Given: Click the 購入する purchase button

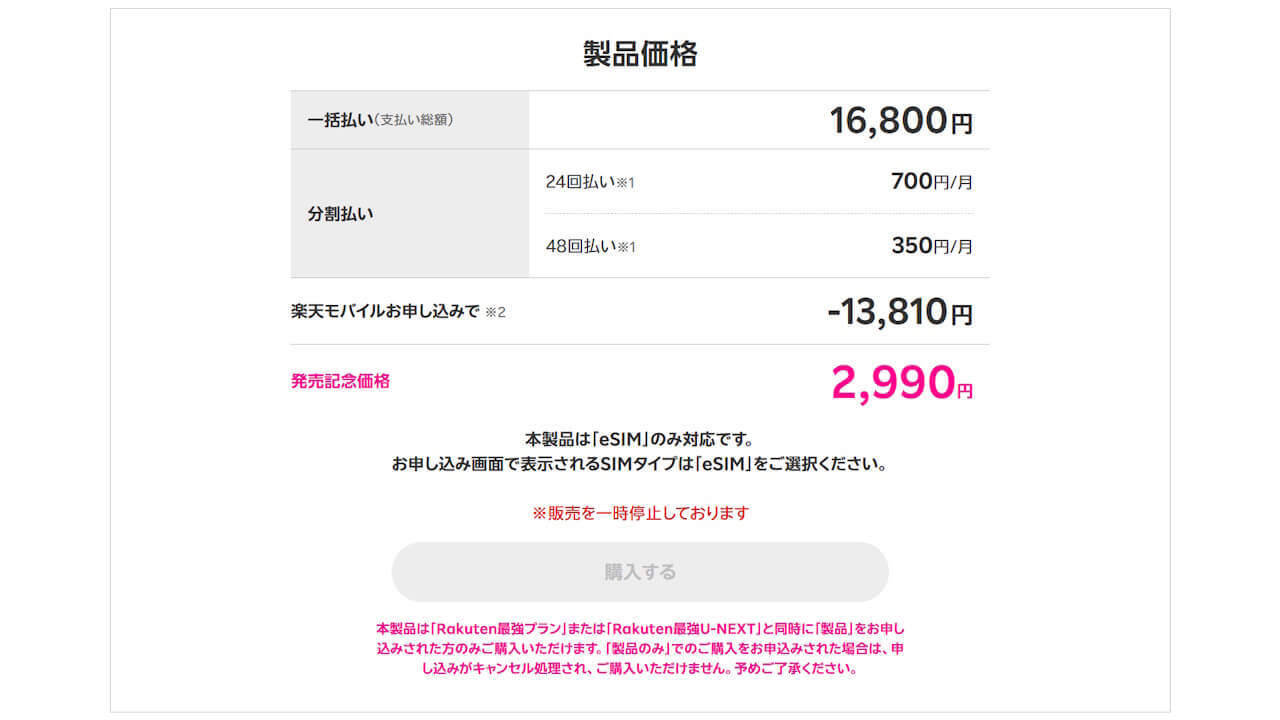Looking at the screenshot, I should pyautogui.click(x=640, y=571).
